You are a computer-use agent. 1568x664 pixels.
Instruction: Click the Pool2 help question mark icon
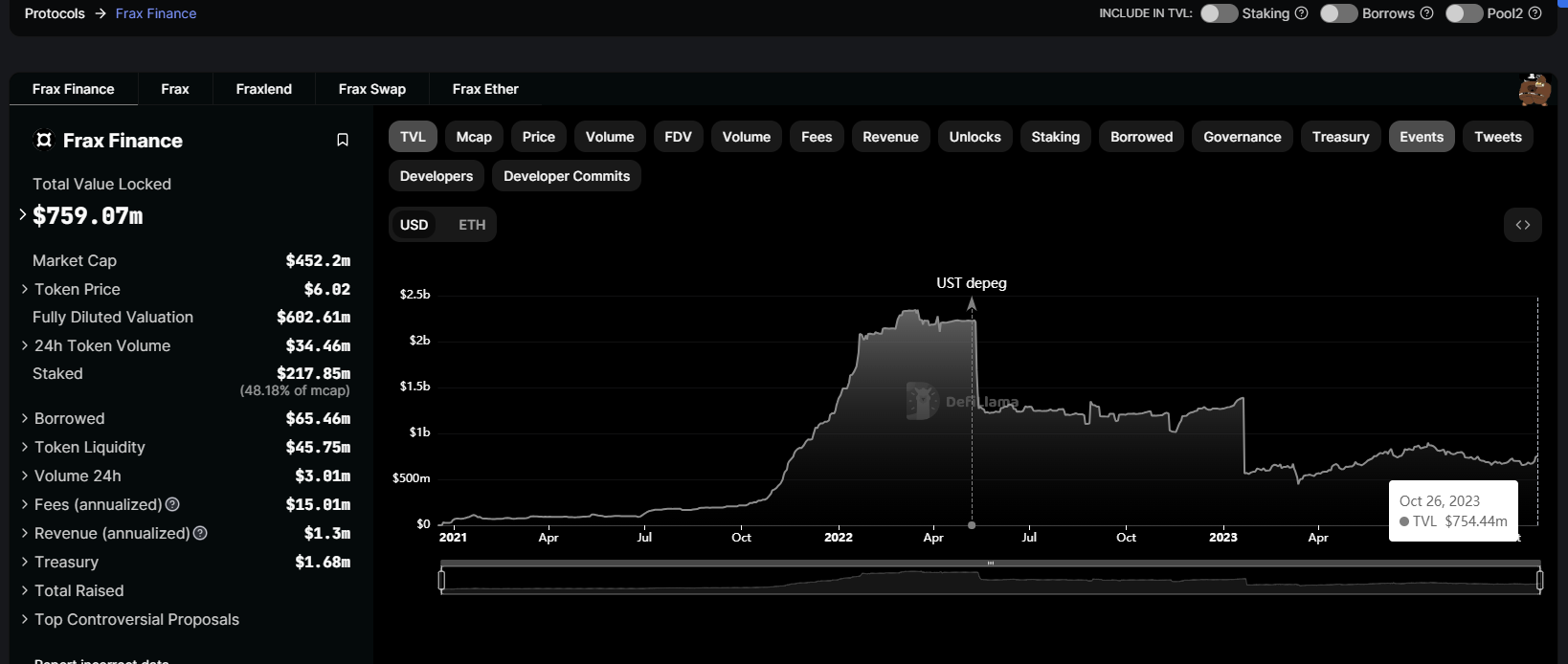point(1535,13)
